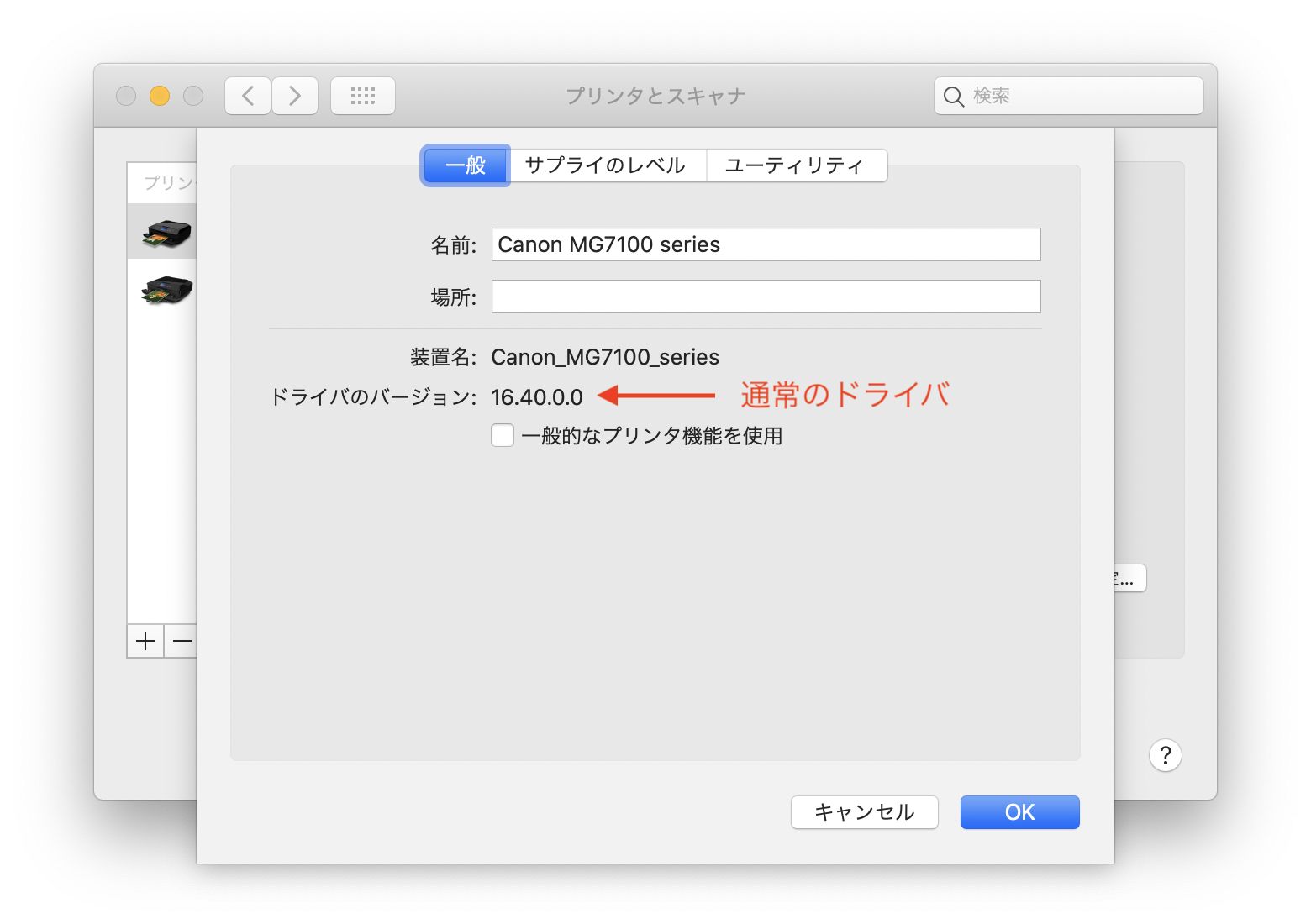Click the driver version value 16.40.0.0
Screen dimensions: 1311x924
click(x=537, y=397)
